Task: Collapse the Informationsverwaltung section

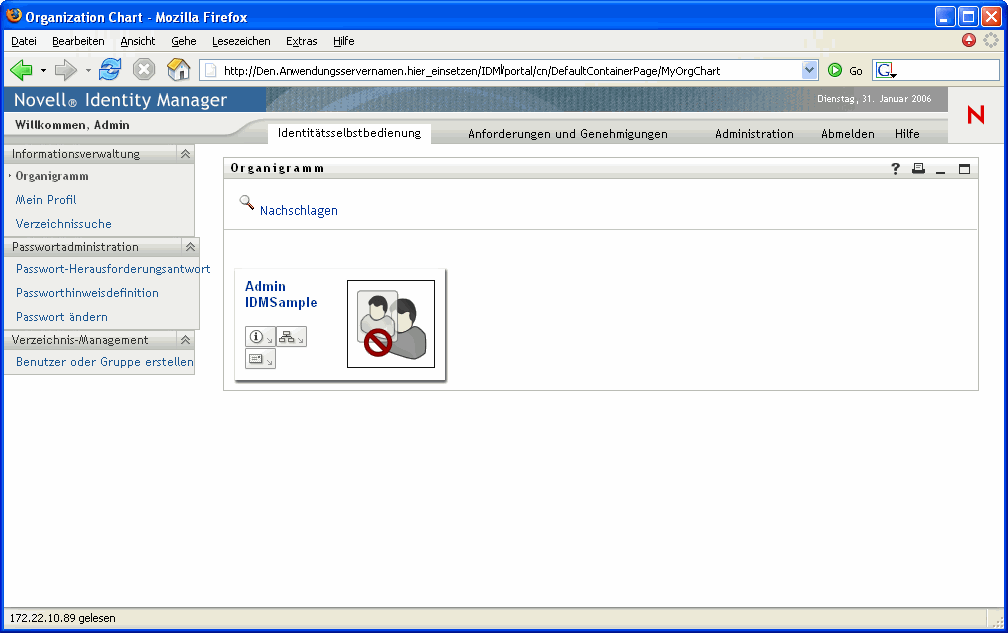Action: [185, 154]
